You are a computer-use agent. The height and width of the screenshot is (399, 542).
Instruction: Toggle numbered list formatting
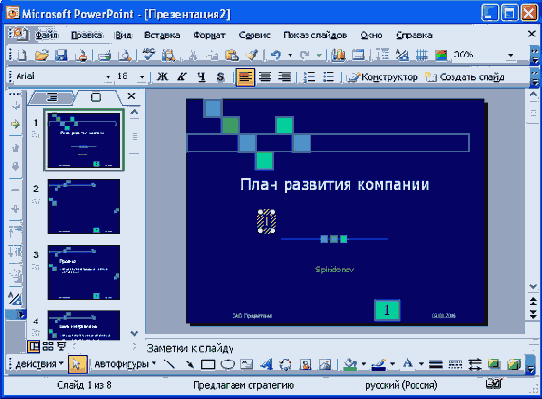(x=309, y=76)
